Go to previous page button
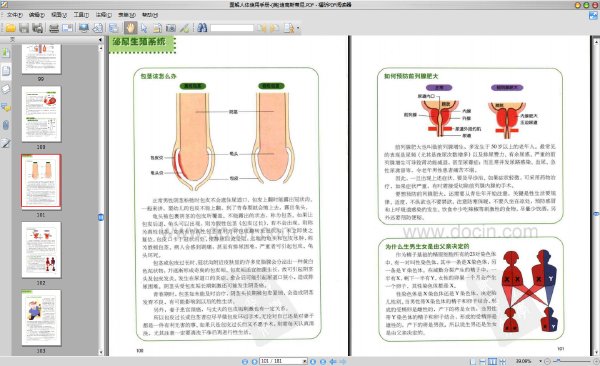Image resolution: width=600 pixels, height=366 pixels. click(254, 361)
